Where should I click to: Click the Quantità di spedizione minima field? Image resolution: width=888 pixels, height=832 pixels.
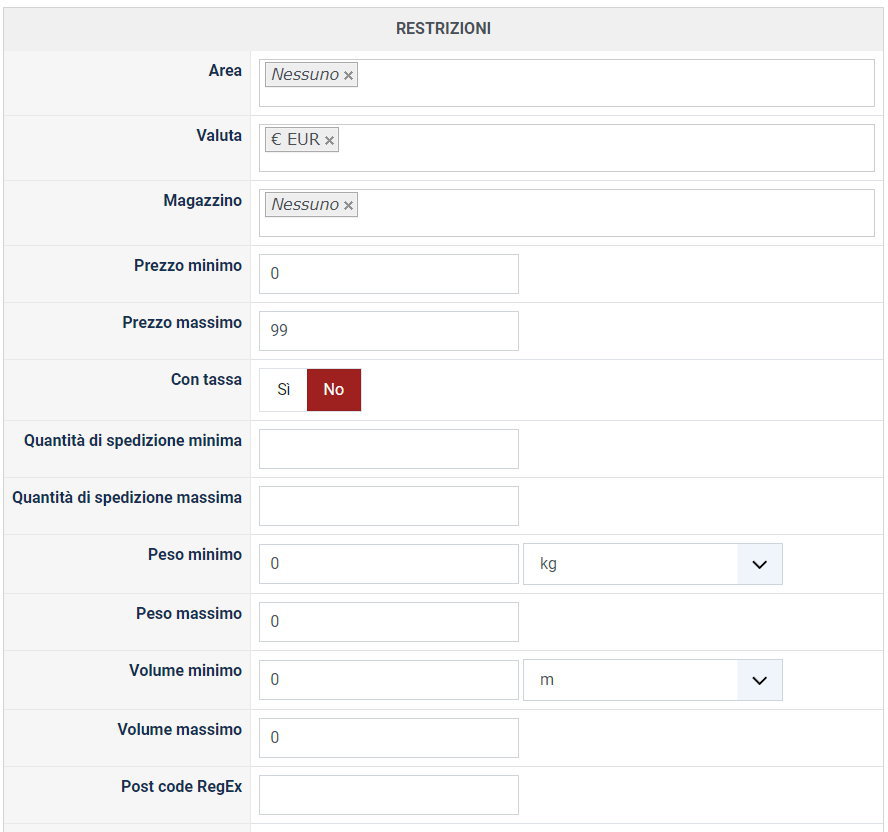point(388,449)
